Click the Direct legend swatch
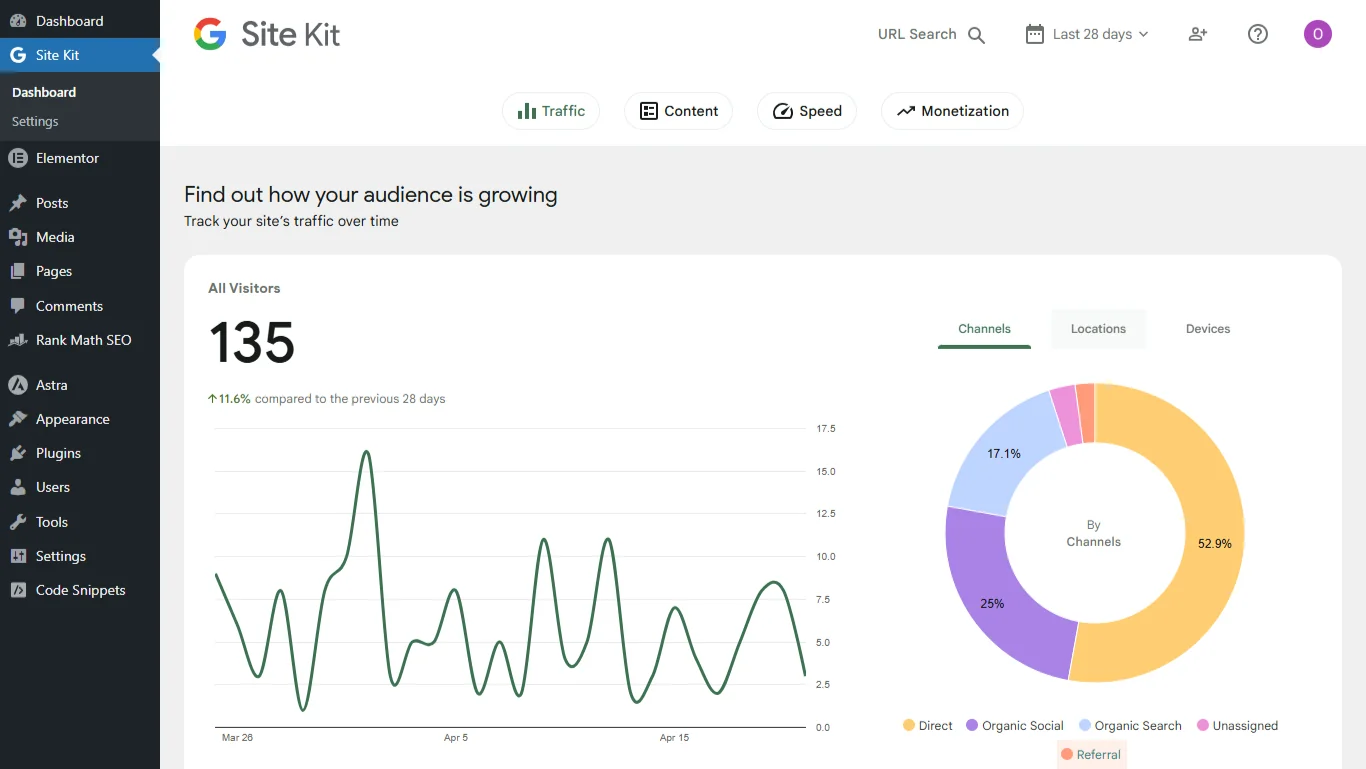 tap(909, 726)
